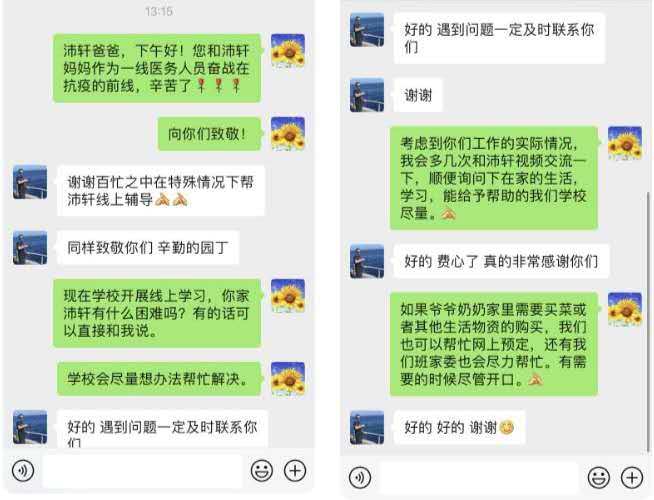Tap sunflower avatar beside 如果爷爷奶奶家里 message
The width and height of the screenshot is (654, 500).
(x=625, y=309)
